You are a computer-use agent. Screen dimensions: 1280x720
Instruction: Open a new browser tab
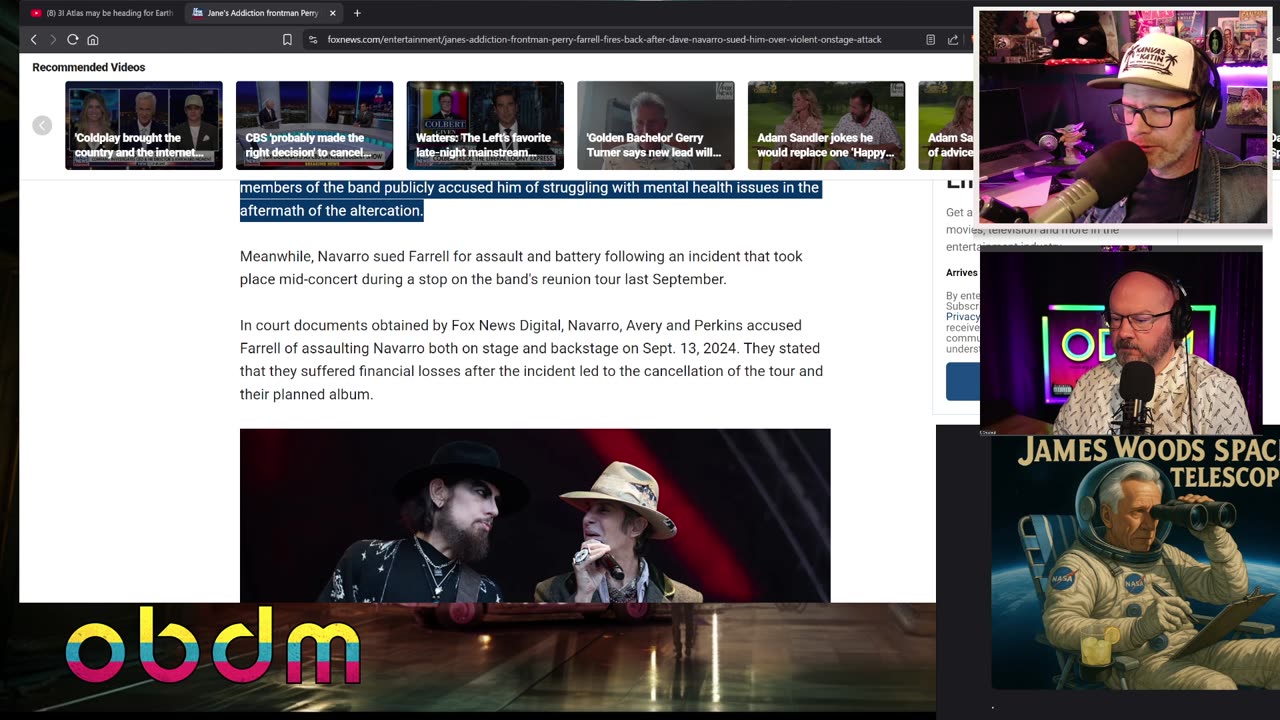pyautogui.click(x=357, y=13)
